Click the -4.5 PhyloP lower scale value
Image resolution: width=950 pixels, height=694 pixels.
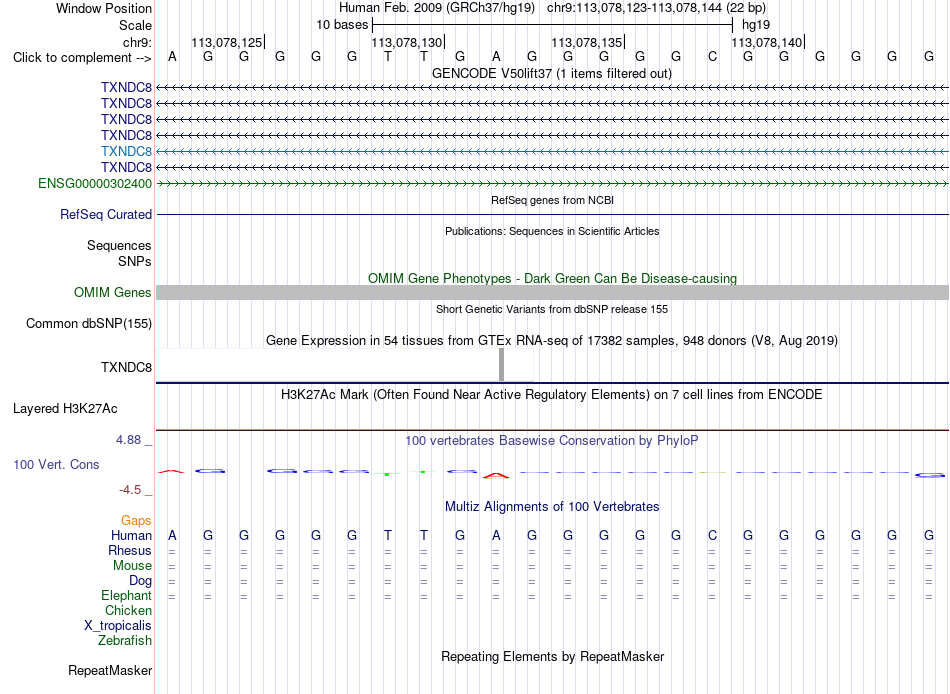(130, 490)
